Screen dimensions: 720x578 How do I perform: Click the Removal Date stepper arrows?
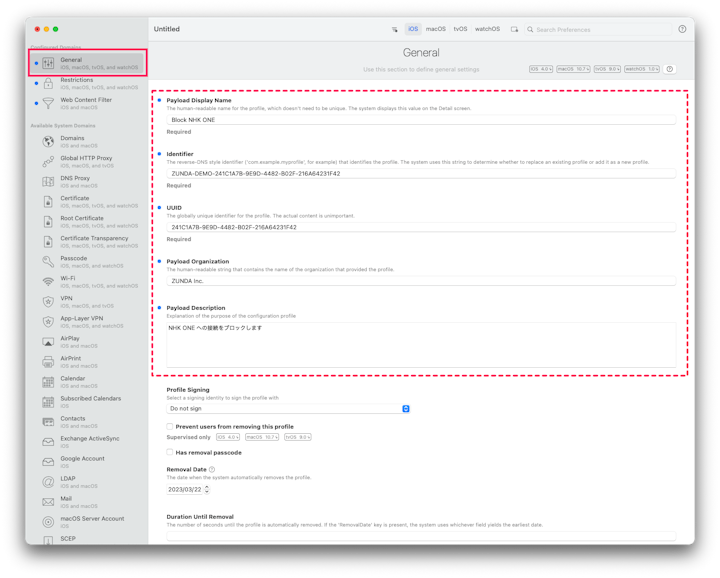(x=207, y=489)
